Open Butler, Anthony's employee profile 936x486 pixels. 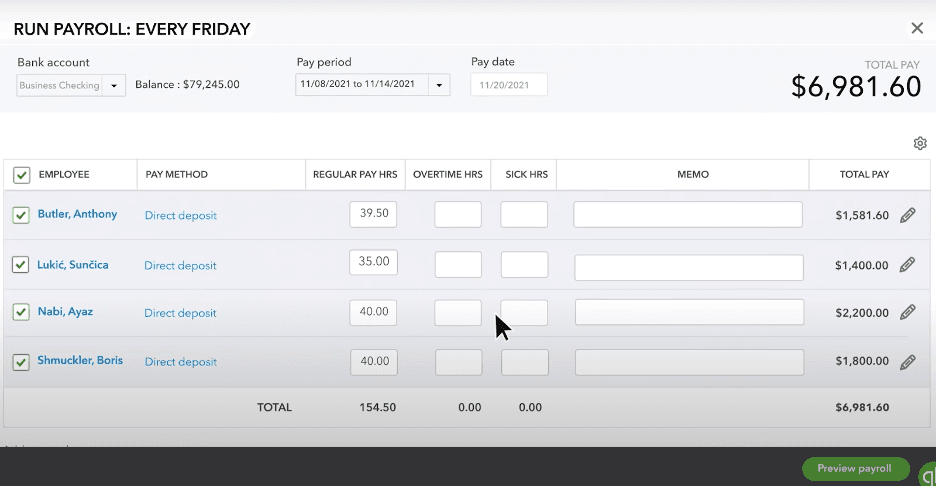(x=78, y=214)
